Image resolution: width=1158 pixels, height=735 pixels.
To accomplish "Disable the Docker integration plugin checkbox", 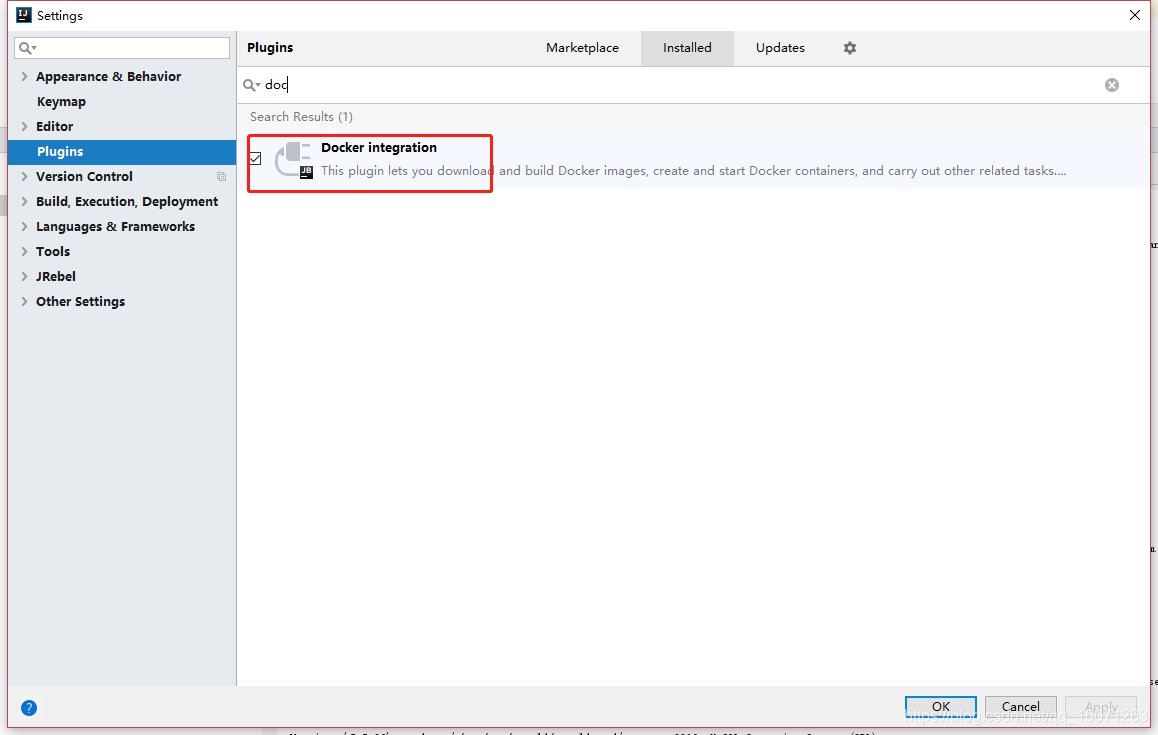I will tap(256, 159).
